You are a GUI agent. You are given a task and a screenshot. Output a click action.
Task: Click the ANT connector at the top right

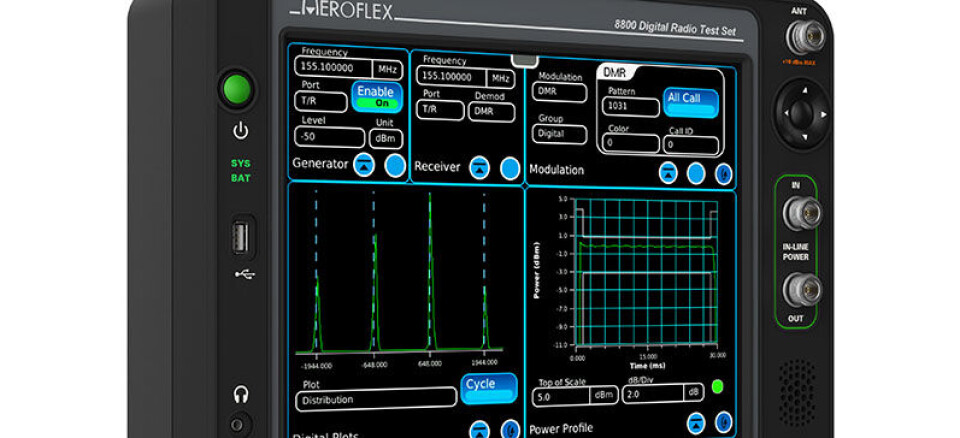coord(806,37)
